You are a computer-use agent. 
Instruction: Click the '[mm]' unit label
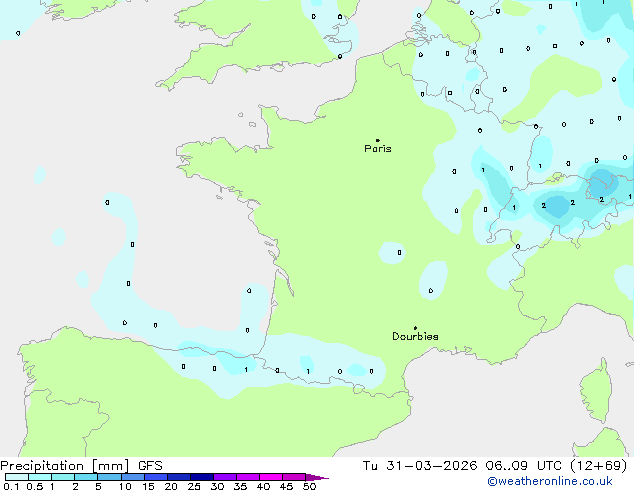click(x=110, y=466)
